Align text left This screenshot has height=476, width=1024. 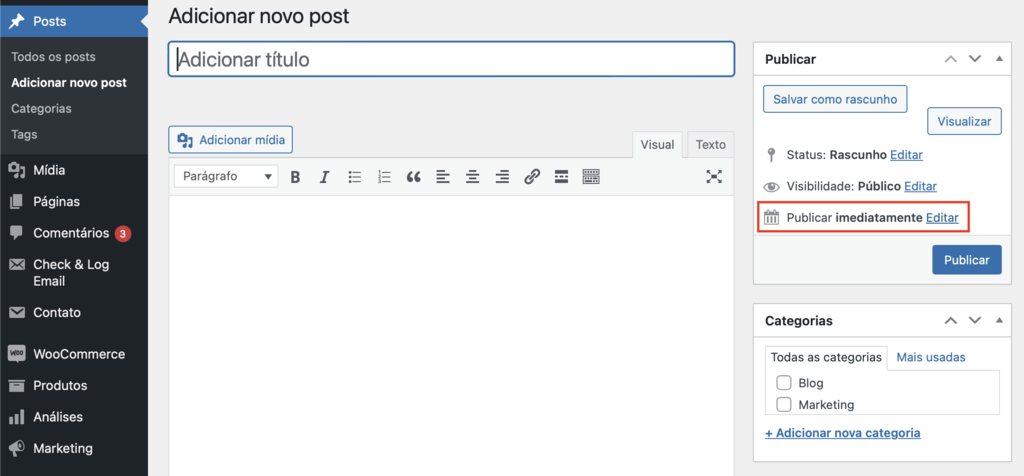click(443, 176)
